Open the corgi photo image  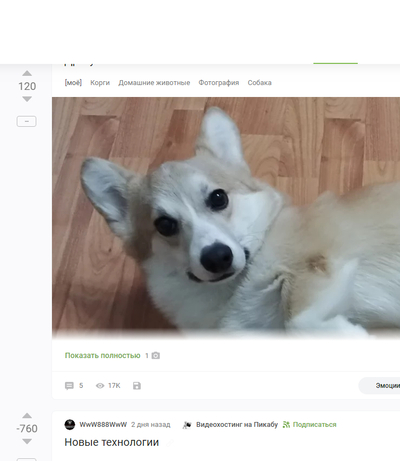coord(226,217)
